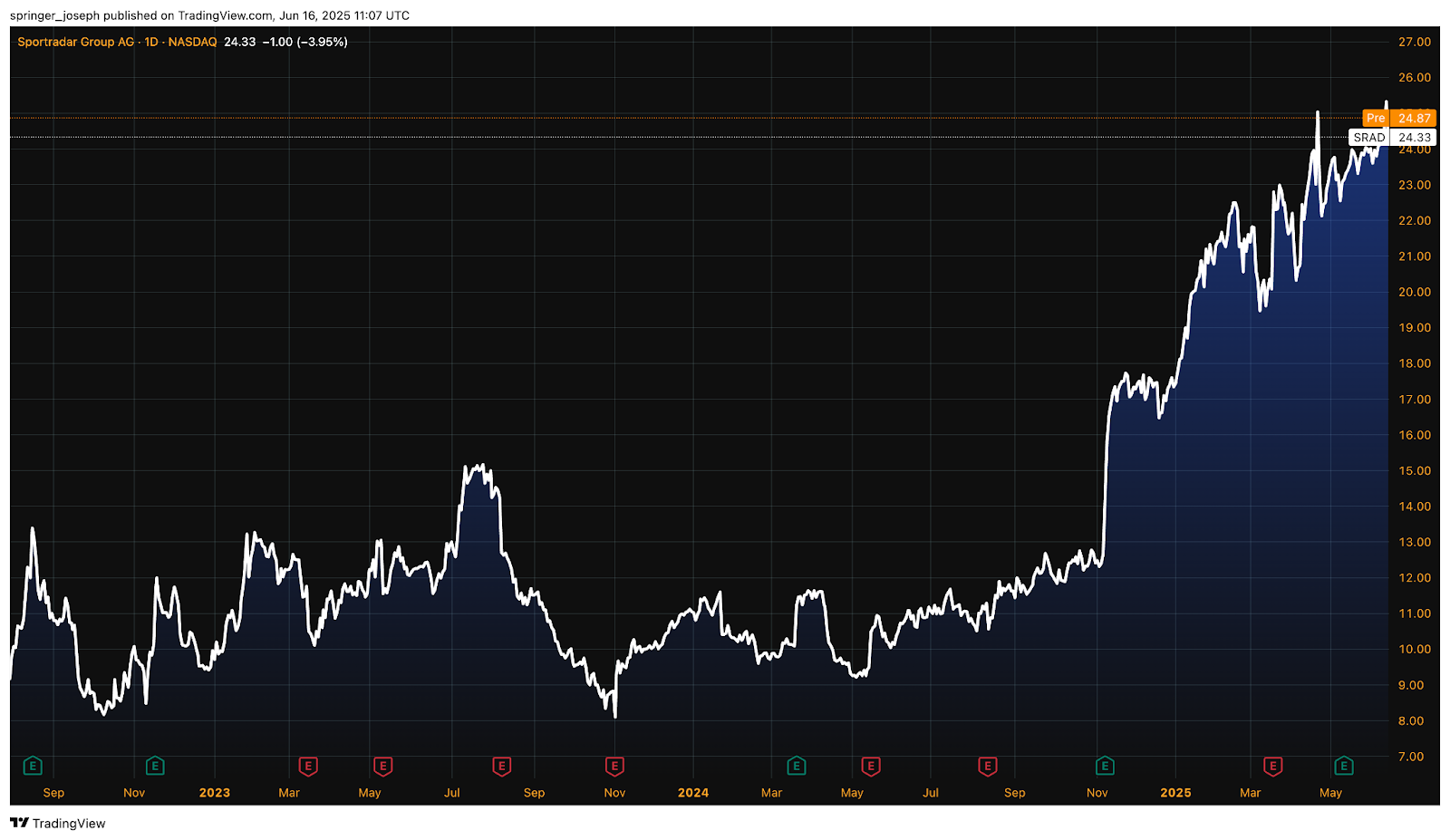
Task: Select the green earnings E marker at Mar 2024
Action: coord(797,767)
